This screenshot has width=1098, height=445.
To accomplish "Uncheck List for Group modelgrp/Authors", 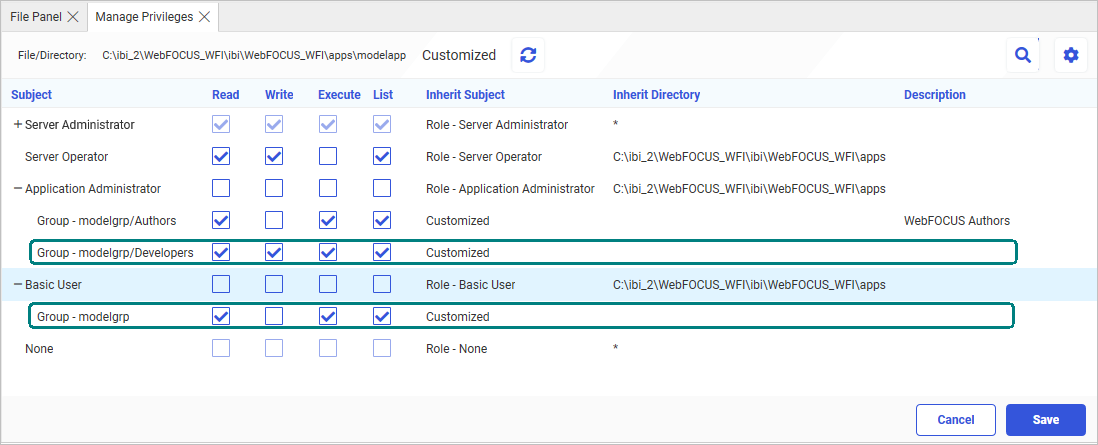I will tap(382, 221).
